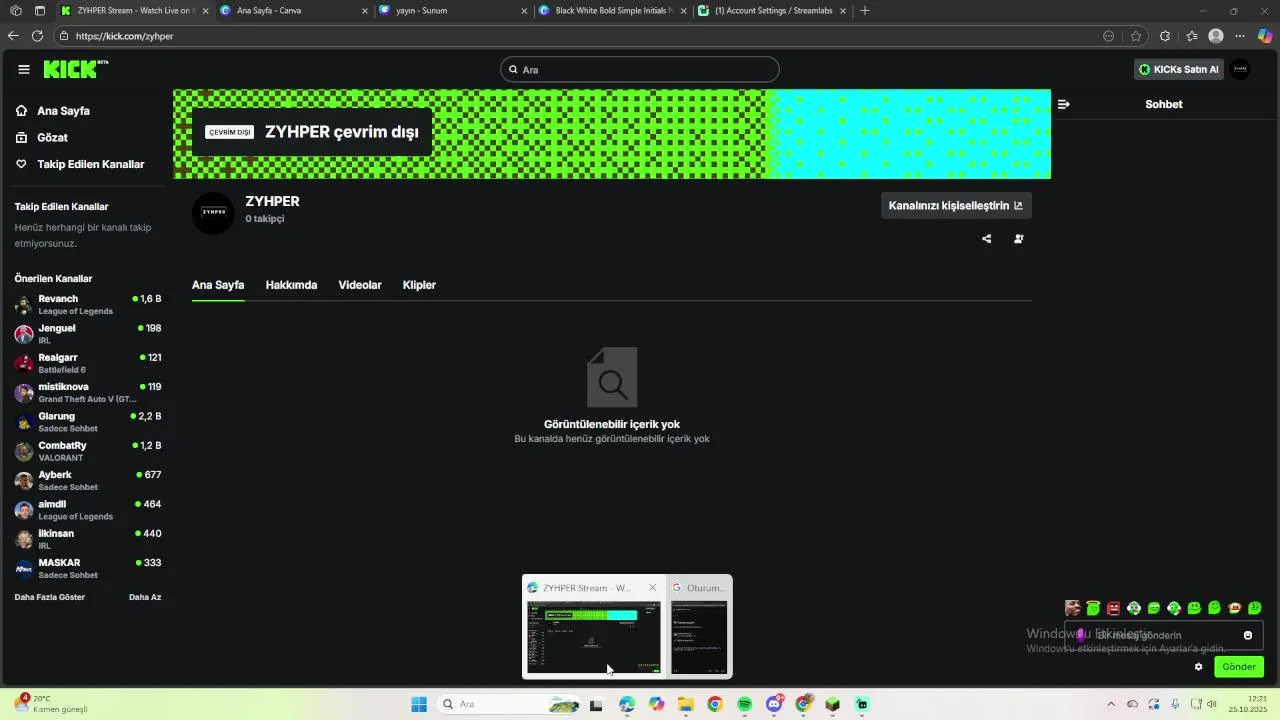Share the ZYHPER channel via share icon

(987, 239)
